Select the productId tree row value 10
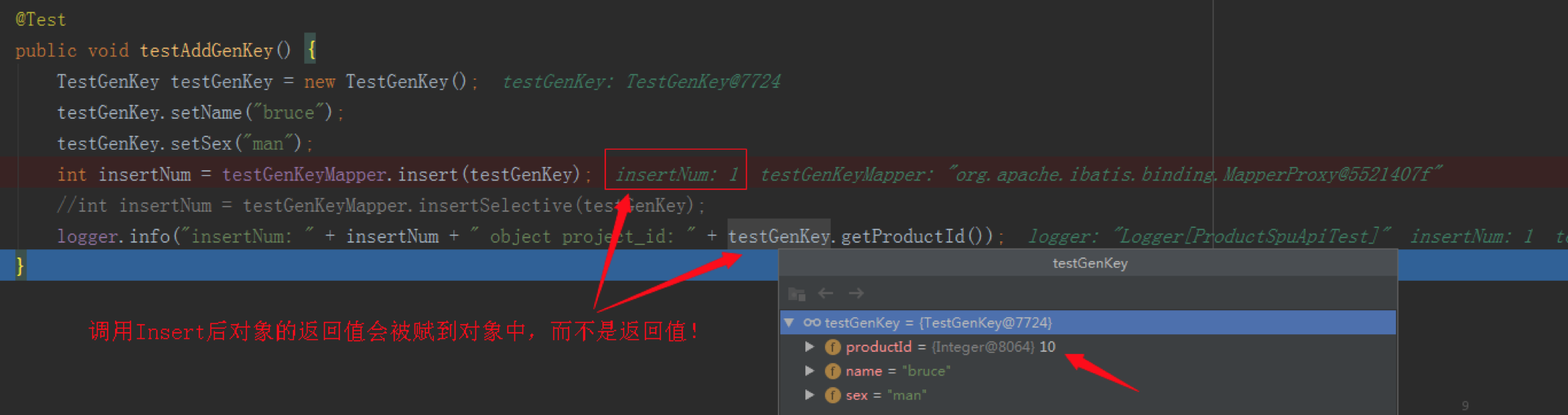The height and width of the screenshot is (415, 1568). [x=1087, y=347]
